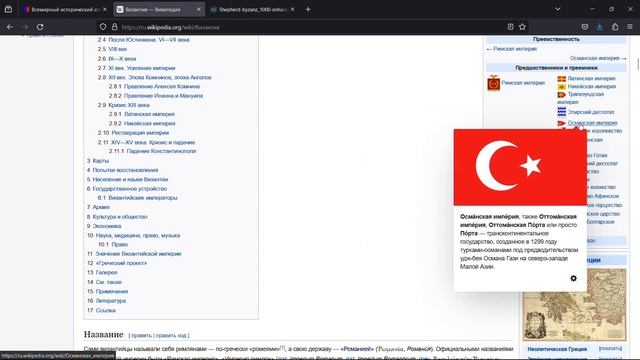
Task: Jump to "2.9 Кризис XIII века"
Action: 124,105
